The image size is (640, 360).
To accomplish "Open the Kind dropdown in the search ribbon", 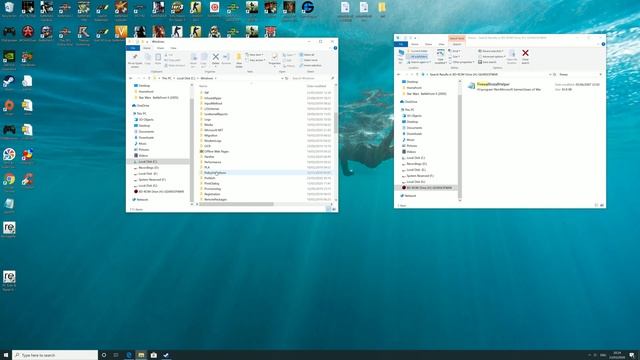I will coord(454,51).
